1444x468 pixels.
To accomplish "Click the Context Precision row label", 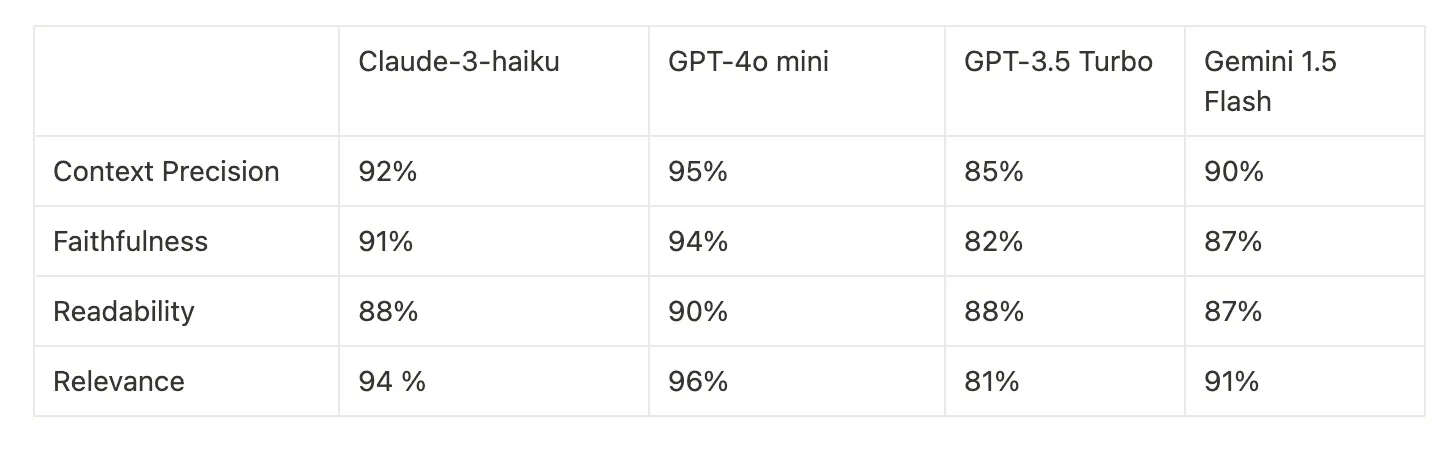I will tap(166, 171).
